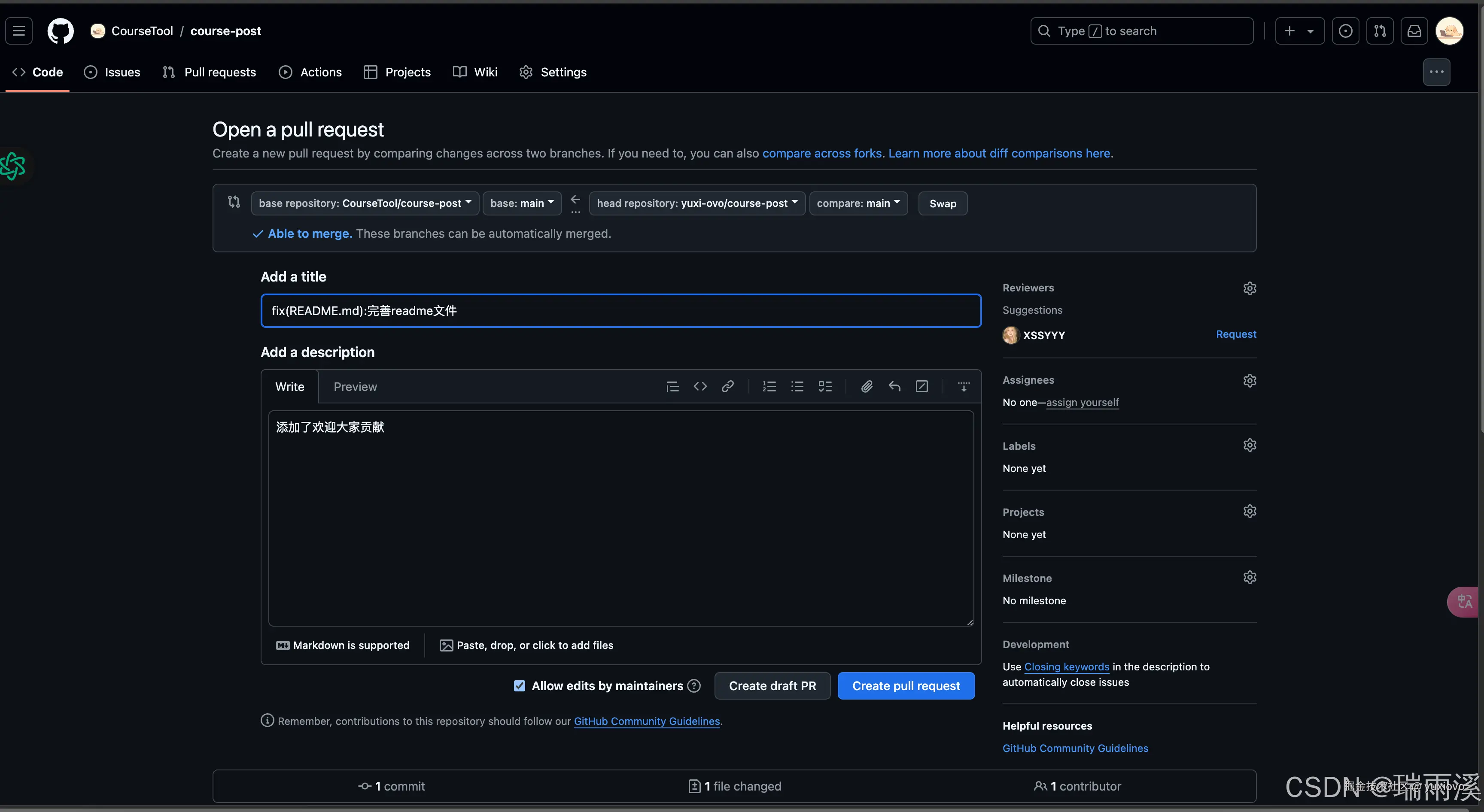Open the global navigation hamburger menu
The width and height of the screenshot is (1484, 812).
(x=19, y=31)
